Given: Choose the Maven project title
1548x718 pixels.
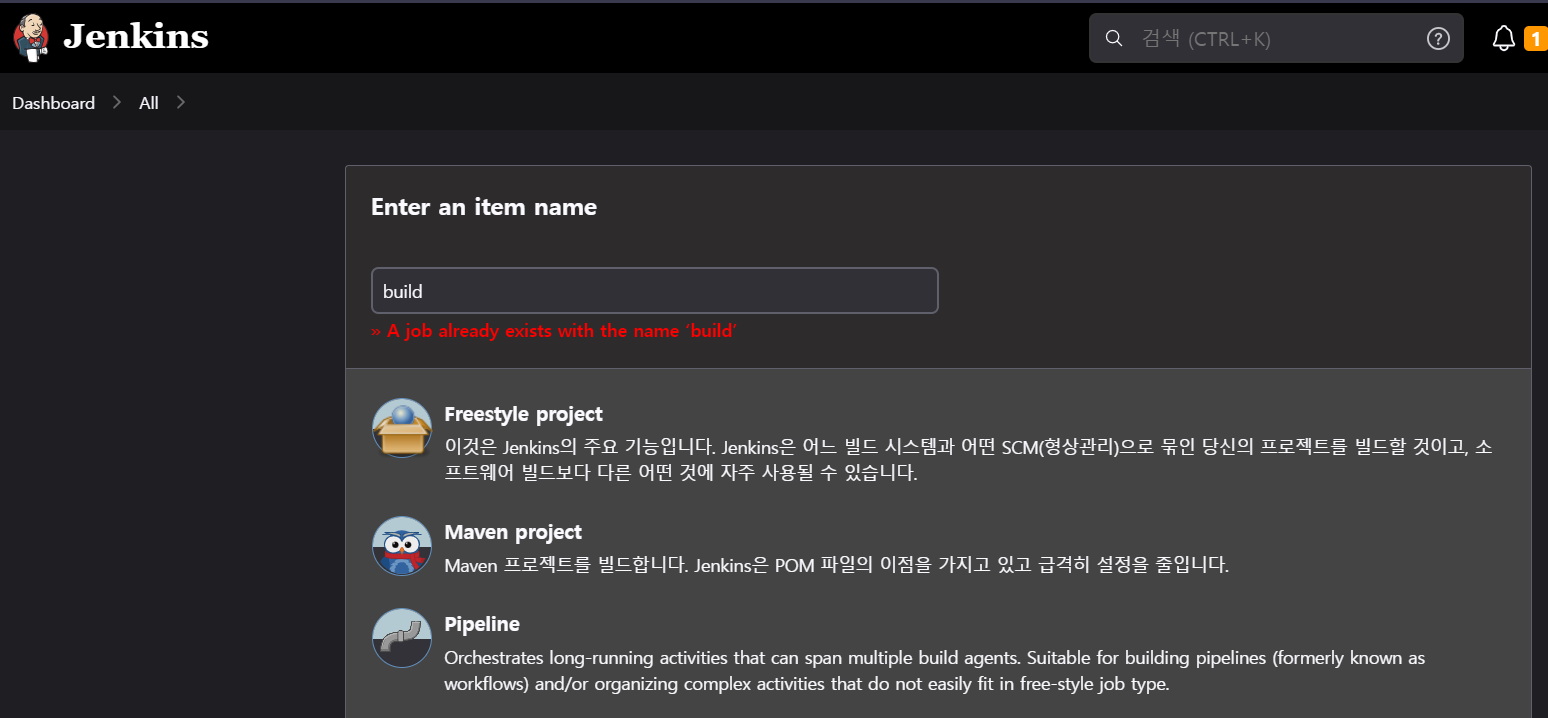Looking at the screenshot, I should 513,532.
